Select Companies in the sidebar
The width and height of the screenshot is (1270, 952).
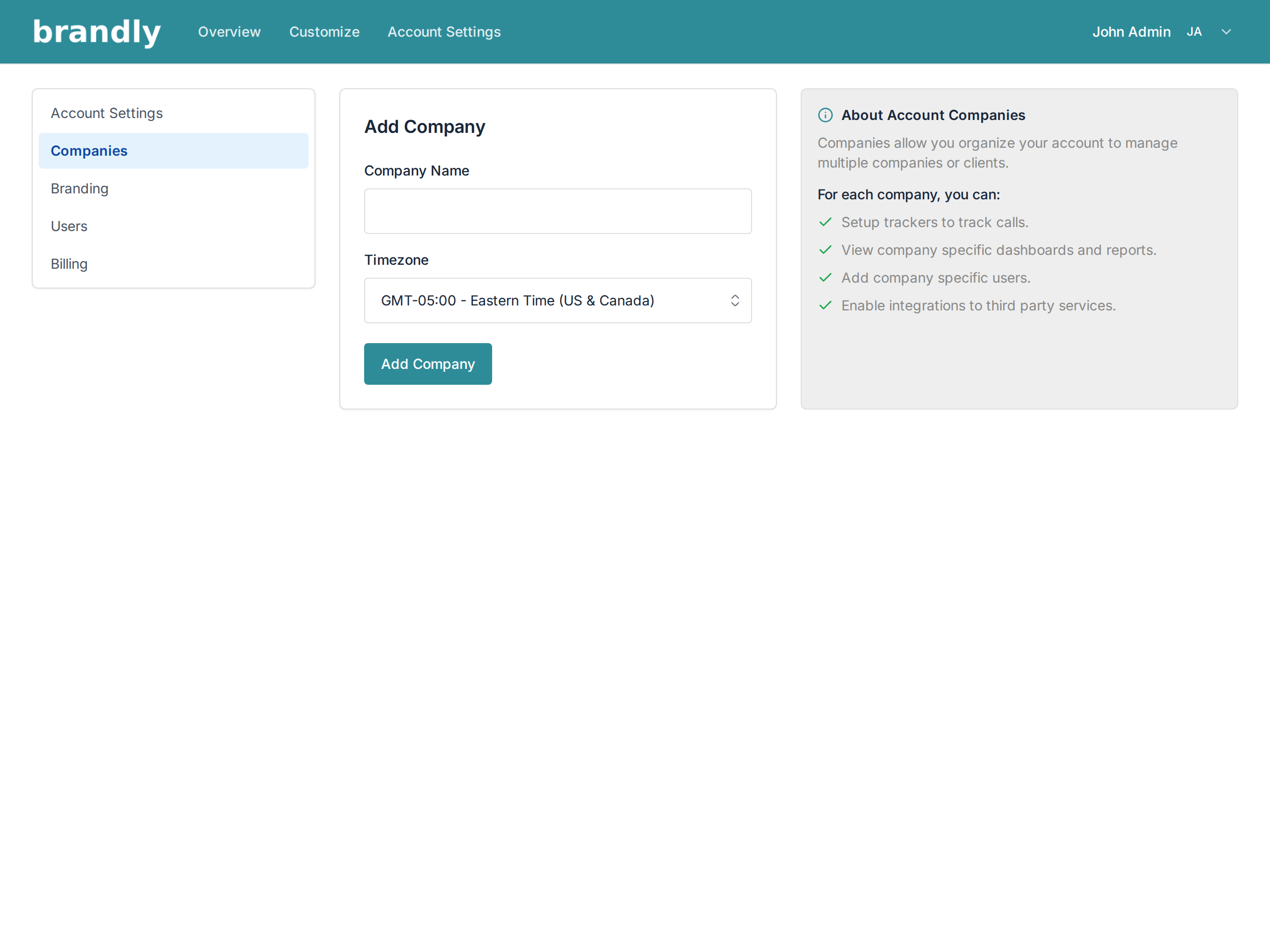click(174, 151)
